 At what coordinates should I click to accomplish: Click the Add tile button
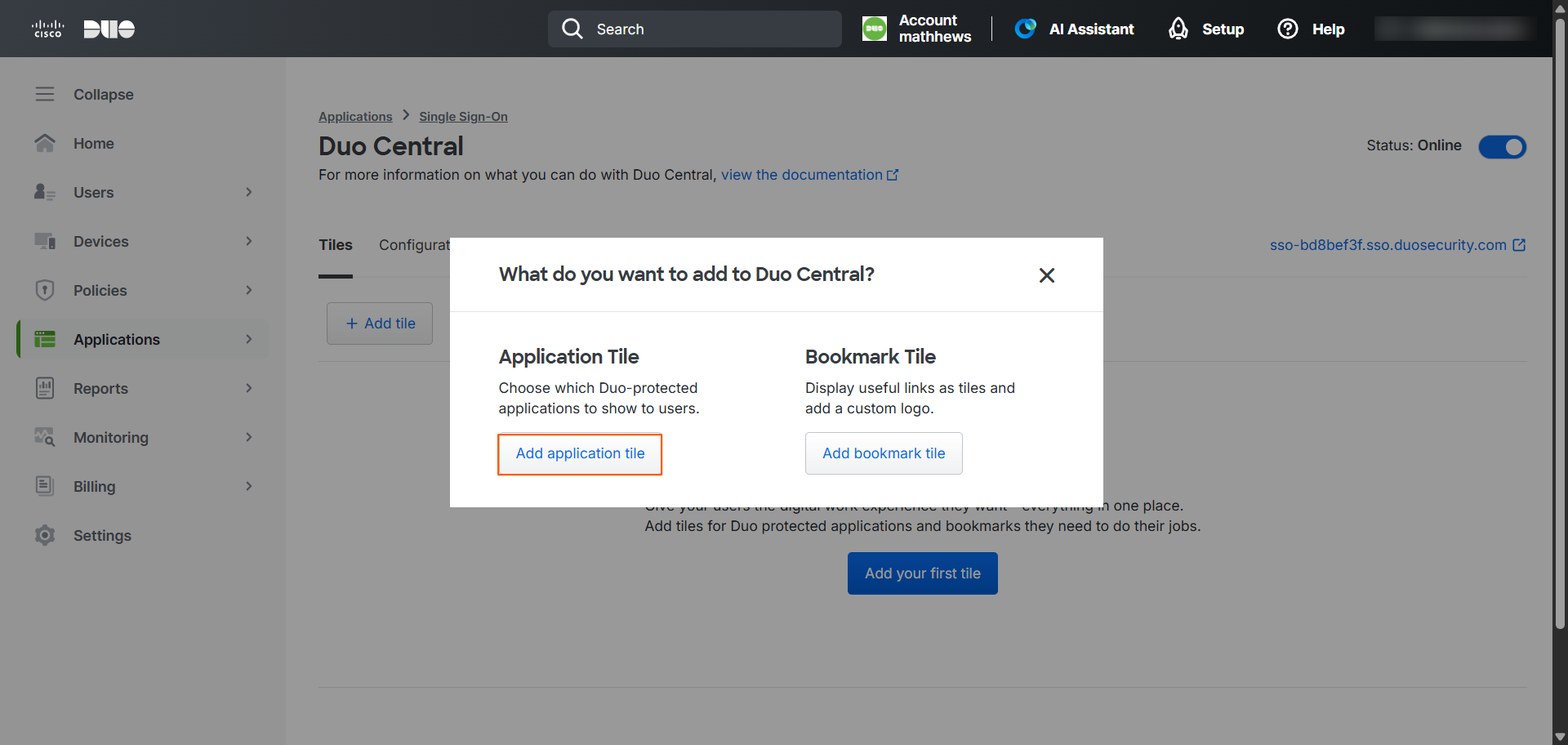(380, 323)
